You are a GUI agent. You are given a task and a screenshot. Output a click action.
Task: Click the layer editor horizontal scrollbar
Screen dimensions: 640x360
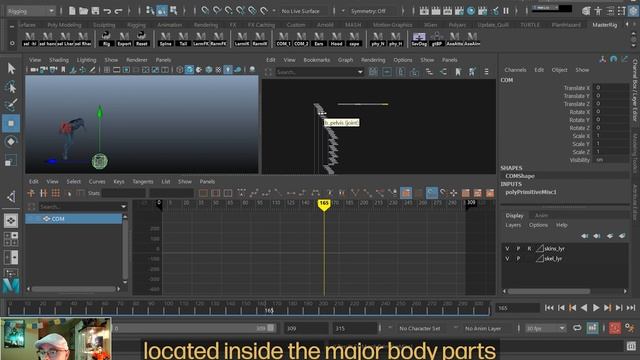tap(549, 291)
